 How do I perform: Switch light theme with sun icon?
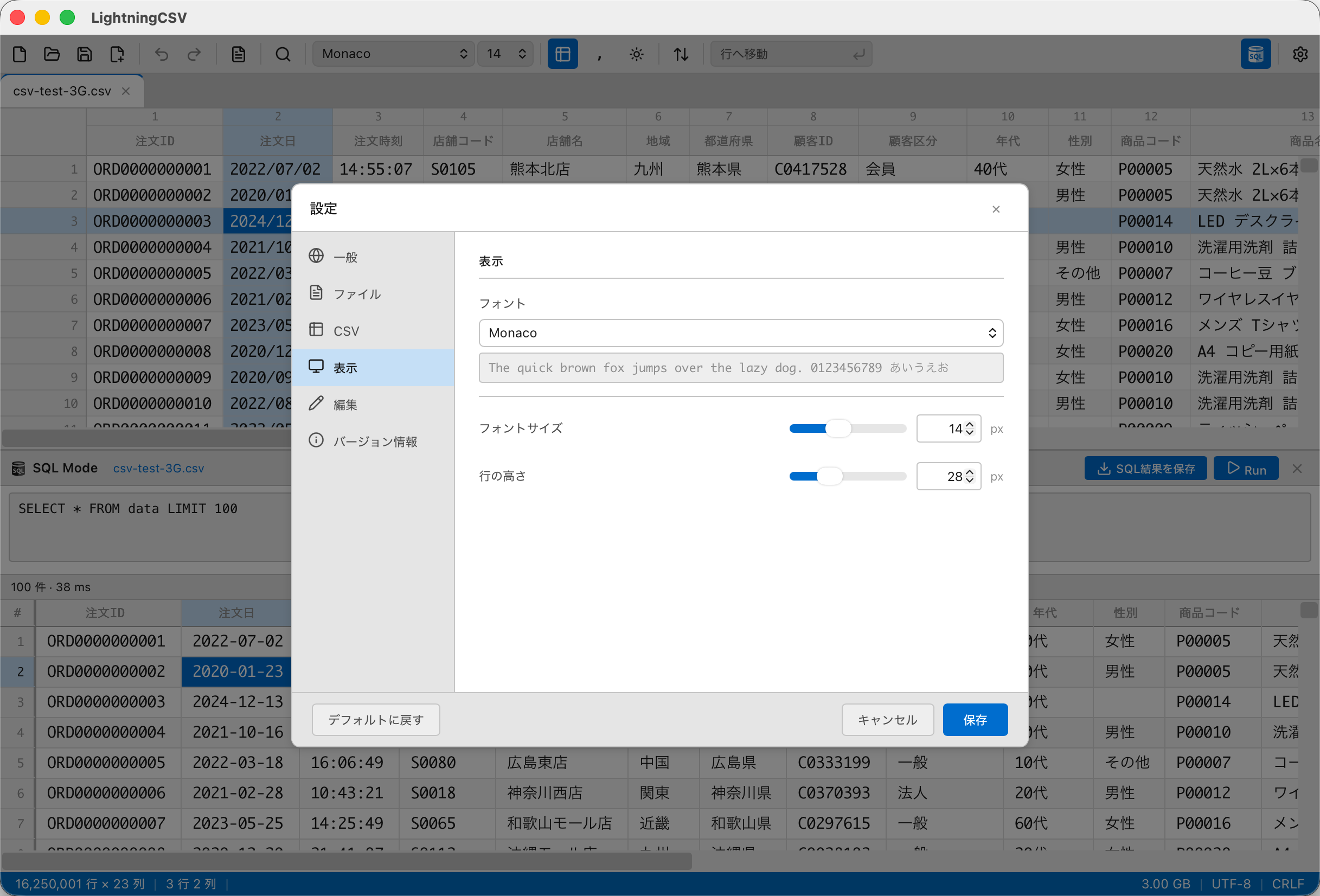pyautogui.click(x=637, y=54)
